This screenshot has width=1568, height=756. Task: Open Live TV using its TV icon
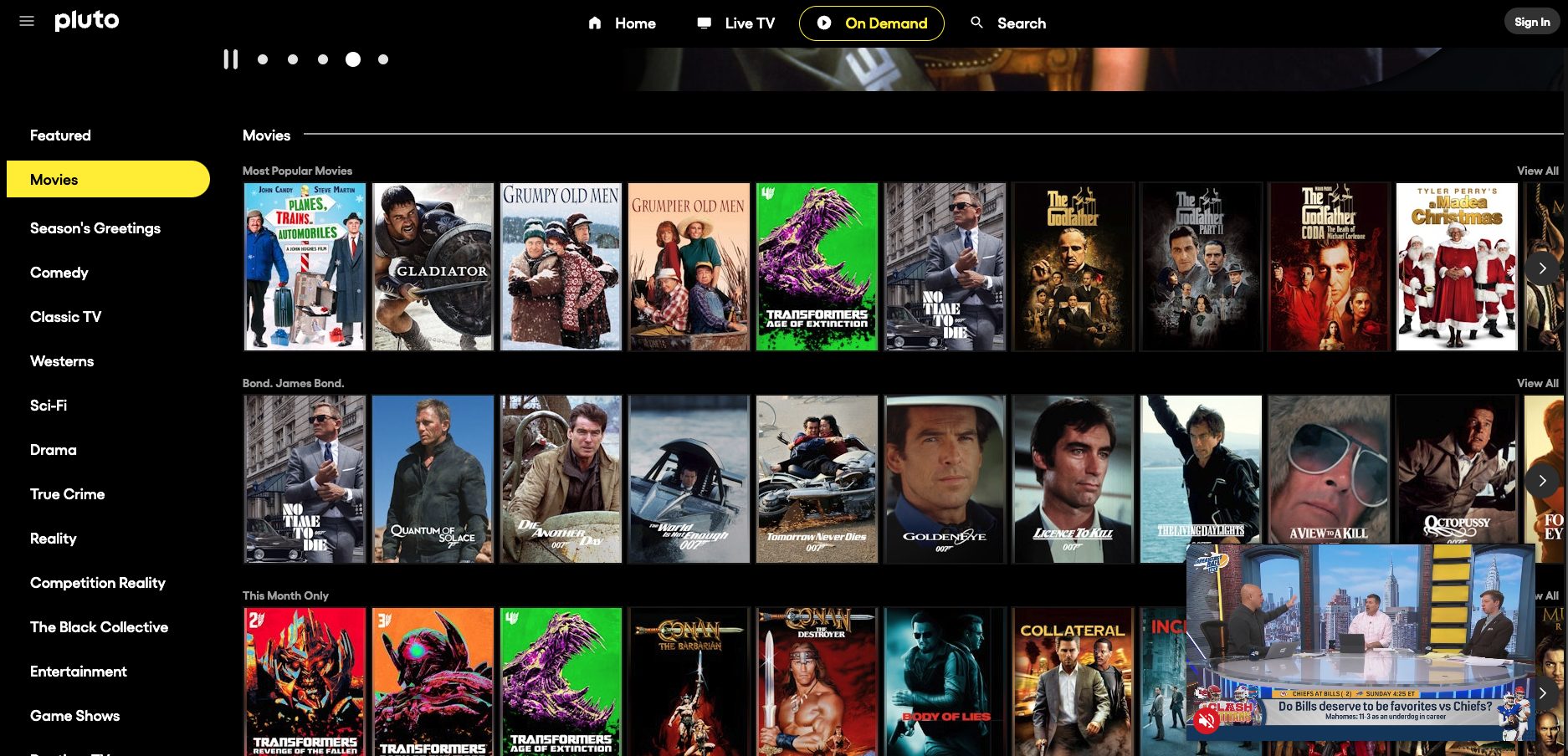[x=704, y=23]
